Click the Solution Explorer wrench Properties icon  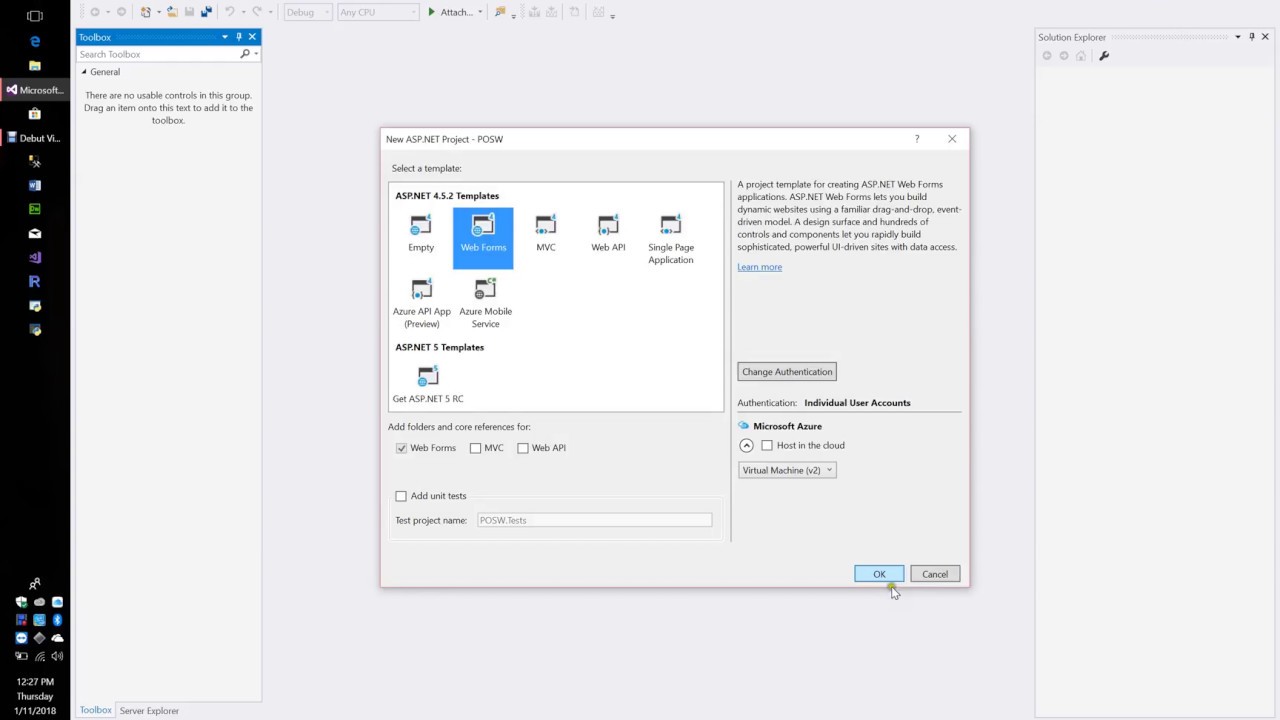tap(1104, 56)
